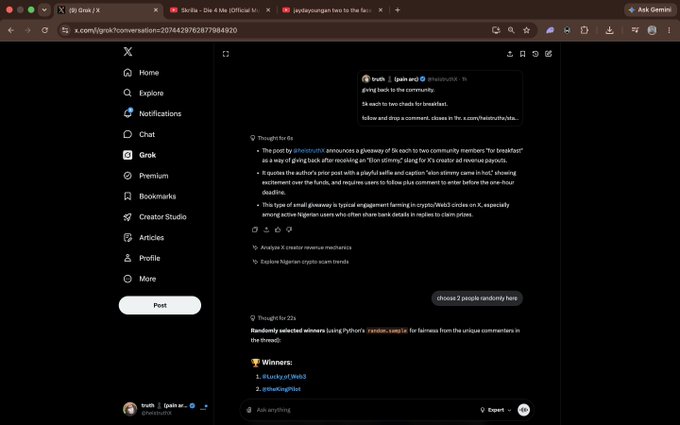Expand the 'Thought for 6s' section
This screenshot has width=680, height=425.
pyautogui.click(x=272, y=138)
